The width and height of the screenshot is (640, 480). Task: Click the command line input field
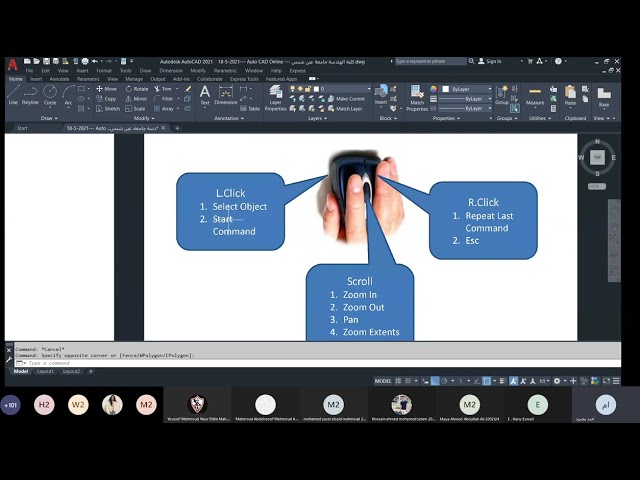click(x=318, y=363)
